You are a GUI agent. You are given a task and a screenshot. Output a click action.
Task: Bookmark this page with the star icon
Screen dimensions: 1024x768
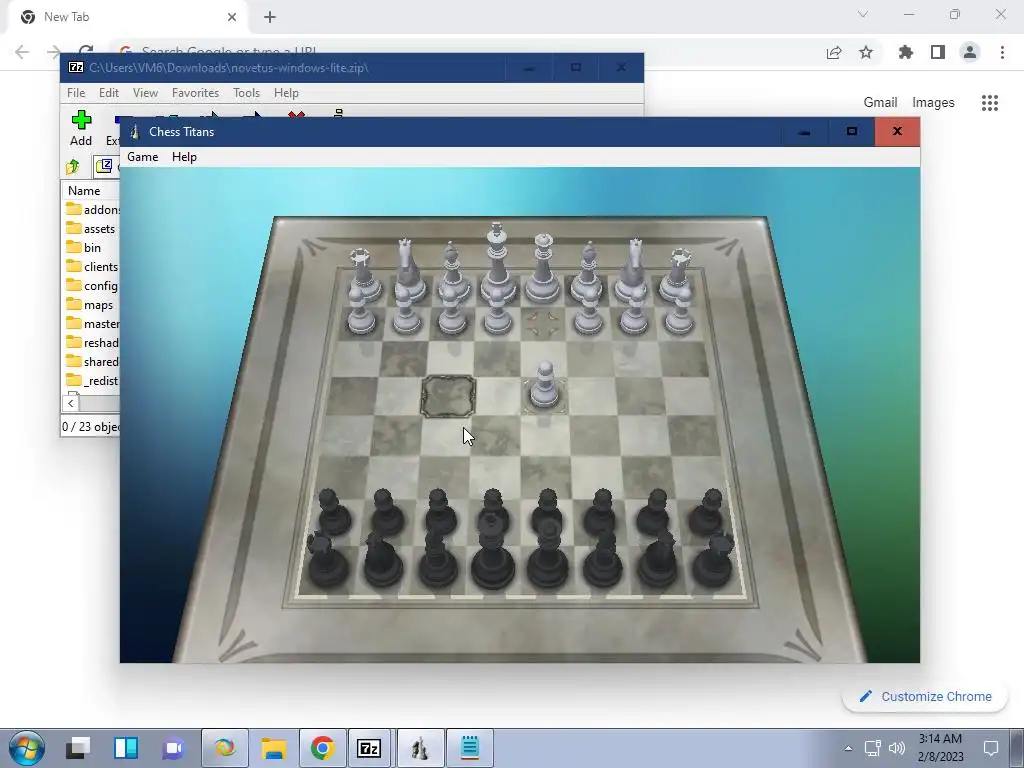[866, 52]
